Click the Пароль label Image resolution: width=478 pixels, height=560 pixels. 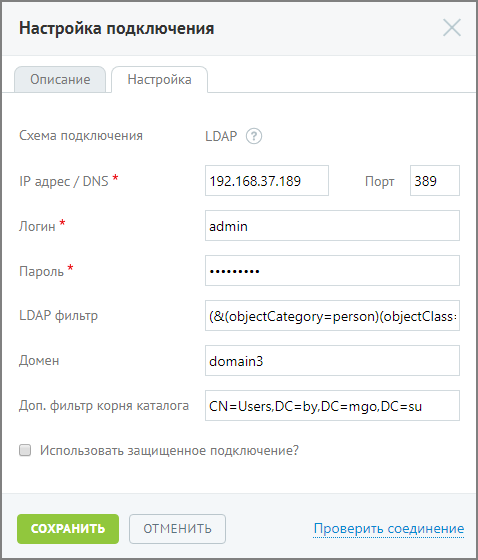click(41, 271)
